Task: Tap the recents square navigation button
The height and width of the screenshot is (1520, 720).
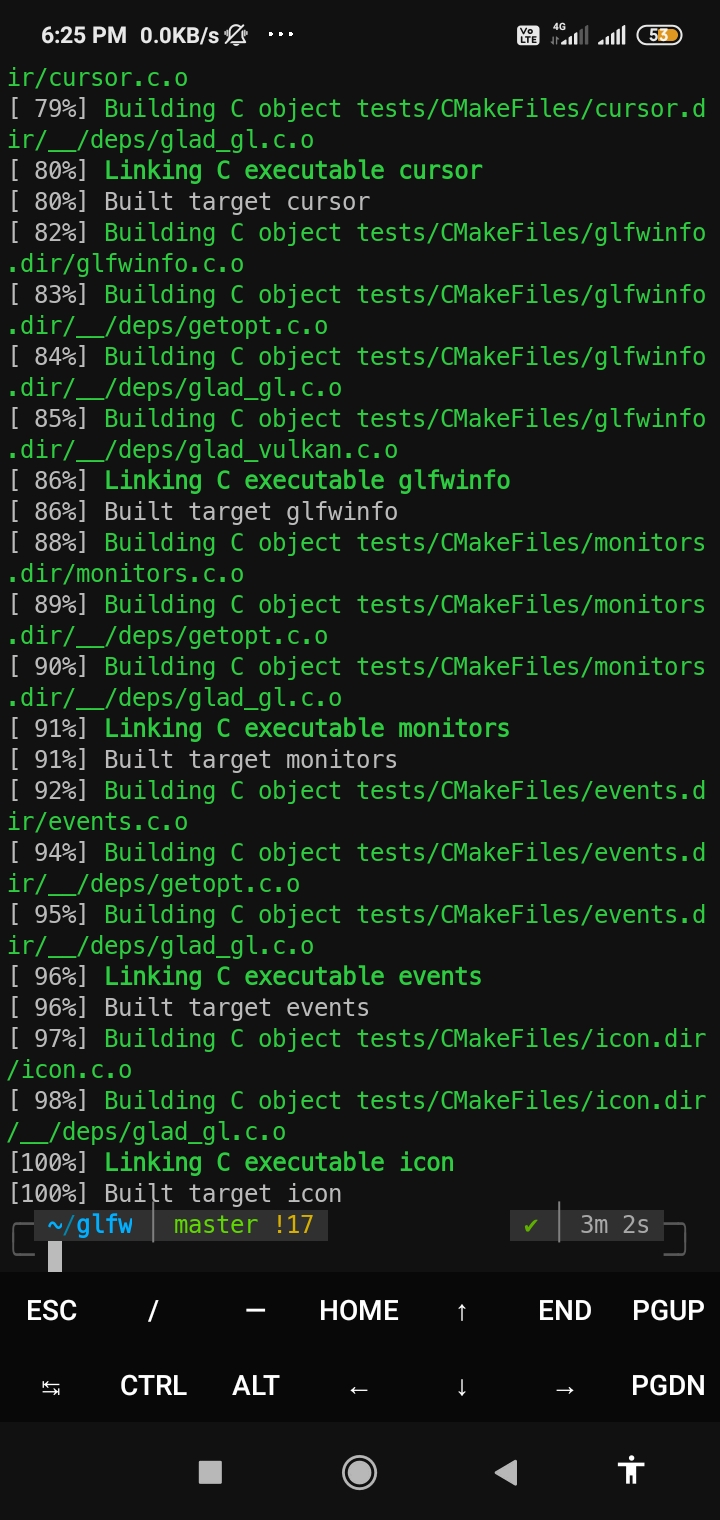Action: tap(209, 1471)
